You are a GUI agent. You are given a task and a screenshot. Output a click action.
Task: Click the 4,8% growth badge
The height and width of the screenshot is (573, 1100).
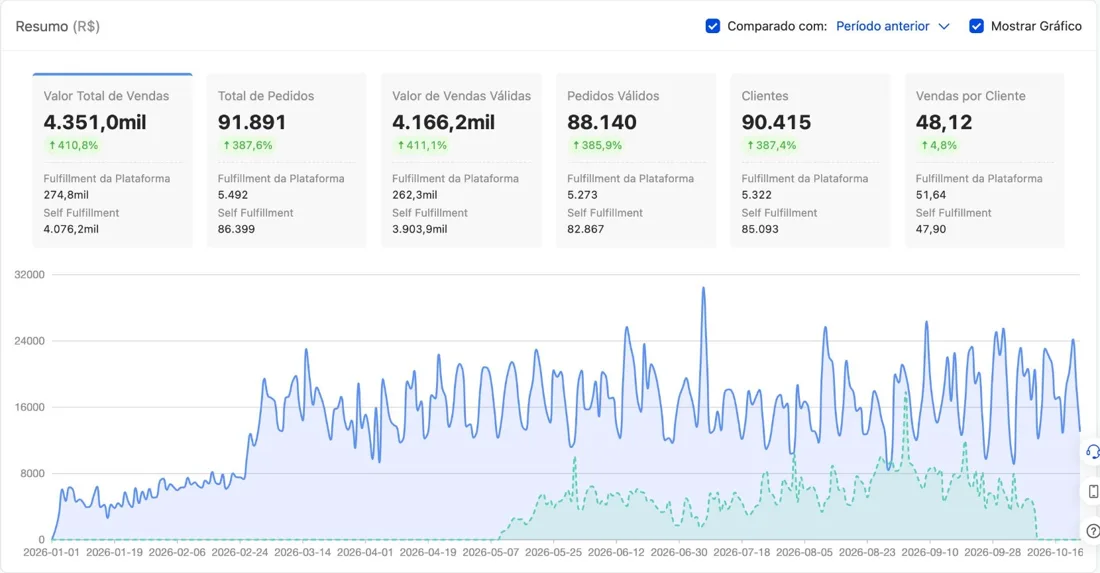[939, 145]
